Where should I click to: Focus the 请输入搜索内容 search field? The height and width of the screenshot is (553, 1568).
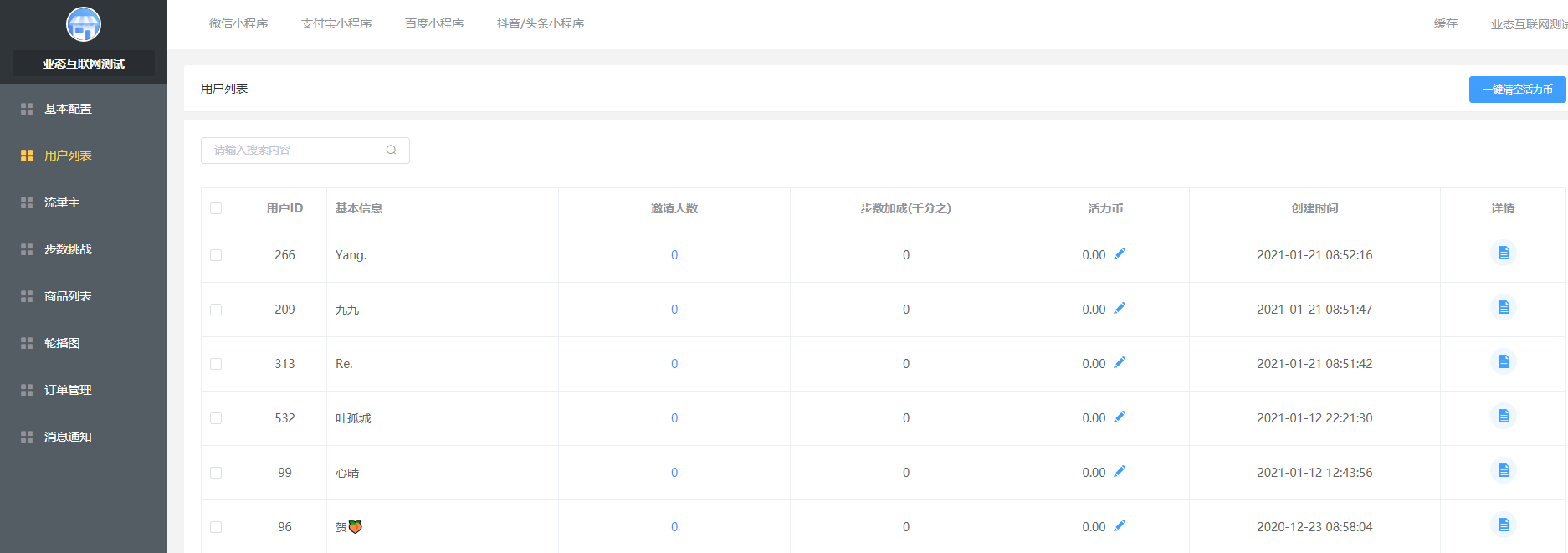pos(305,151)
